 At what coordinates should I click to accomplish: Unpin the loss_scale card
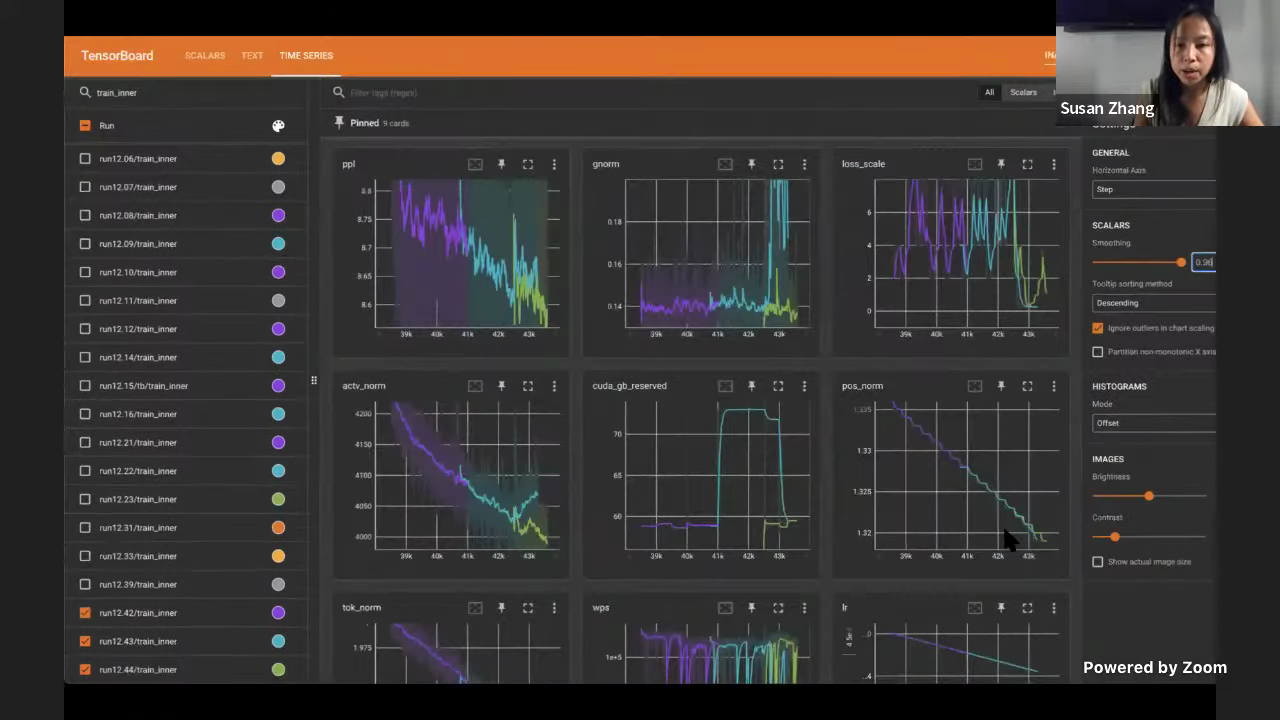click(x=1001, y=164)
